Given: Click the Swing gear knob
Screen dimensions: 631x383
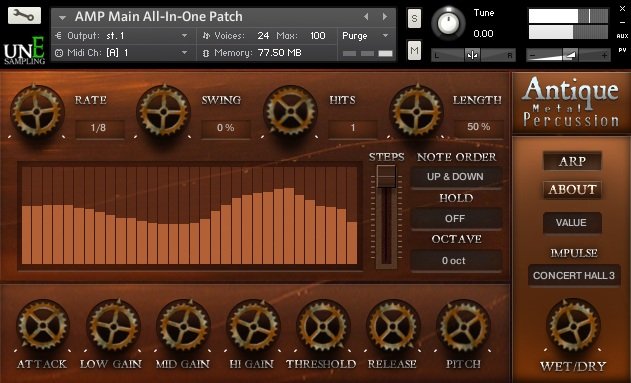Looking at the screenshot, I should coord(163,111).
